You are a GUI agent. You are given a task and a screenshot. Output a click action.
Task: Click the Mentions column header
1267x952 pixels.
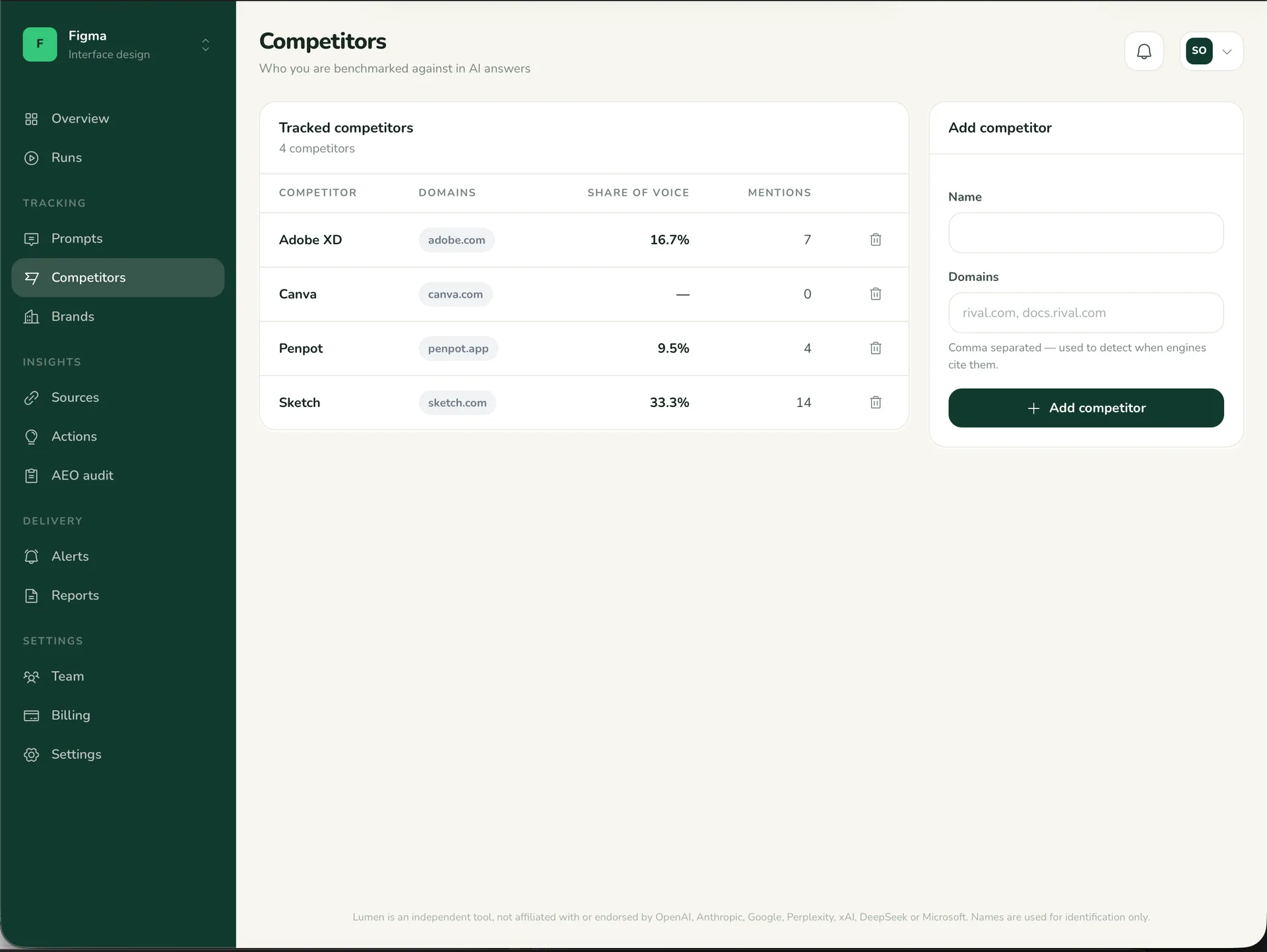click(x=779, y=193)
